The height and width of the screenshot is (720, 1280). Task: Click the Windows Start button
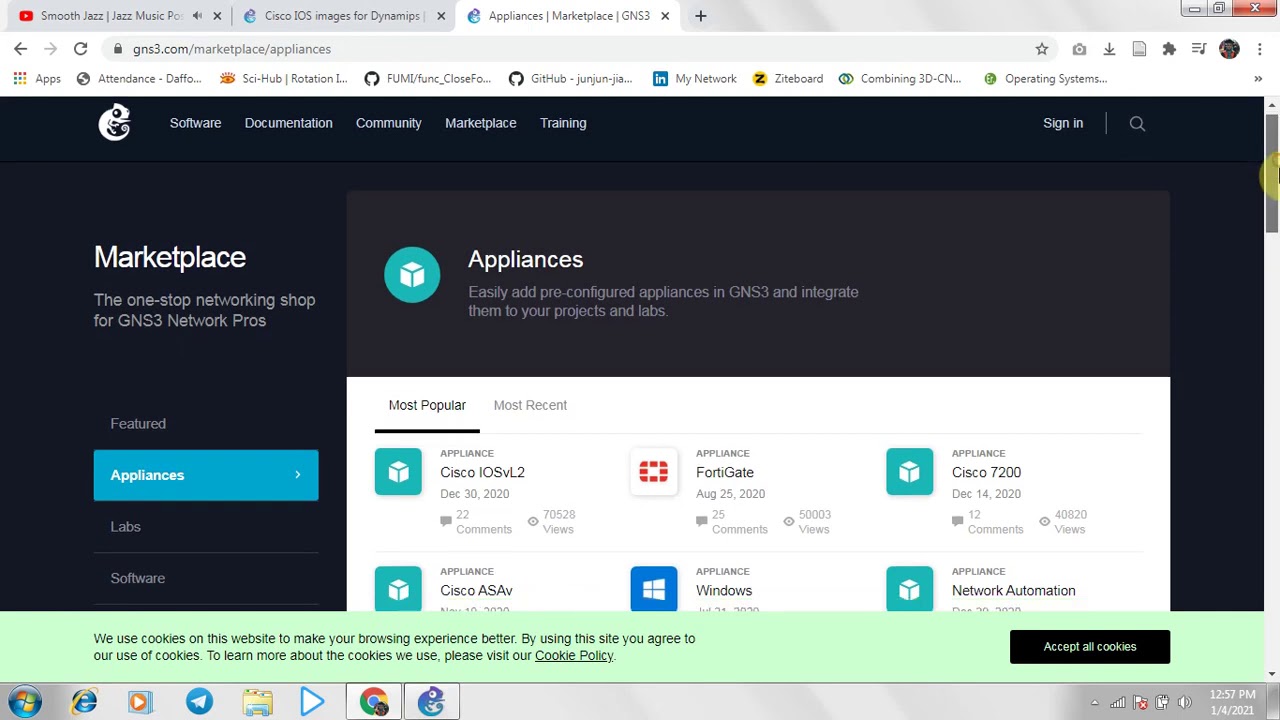tap(25, 702)
